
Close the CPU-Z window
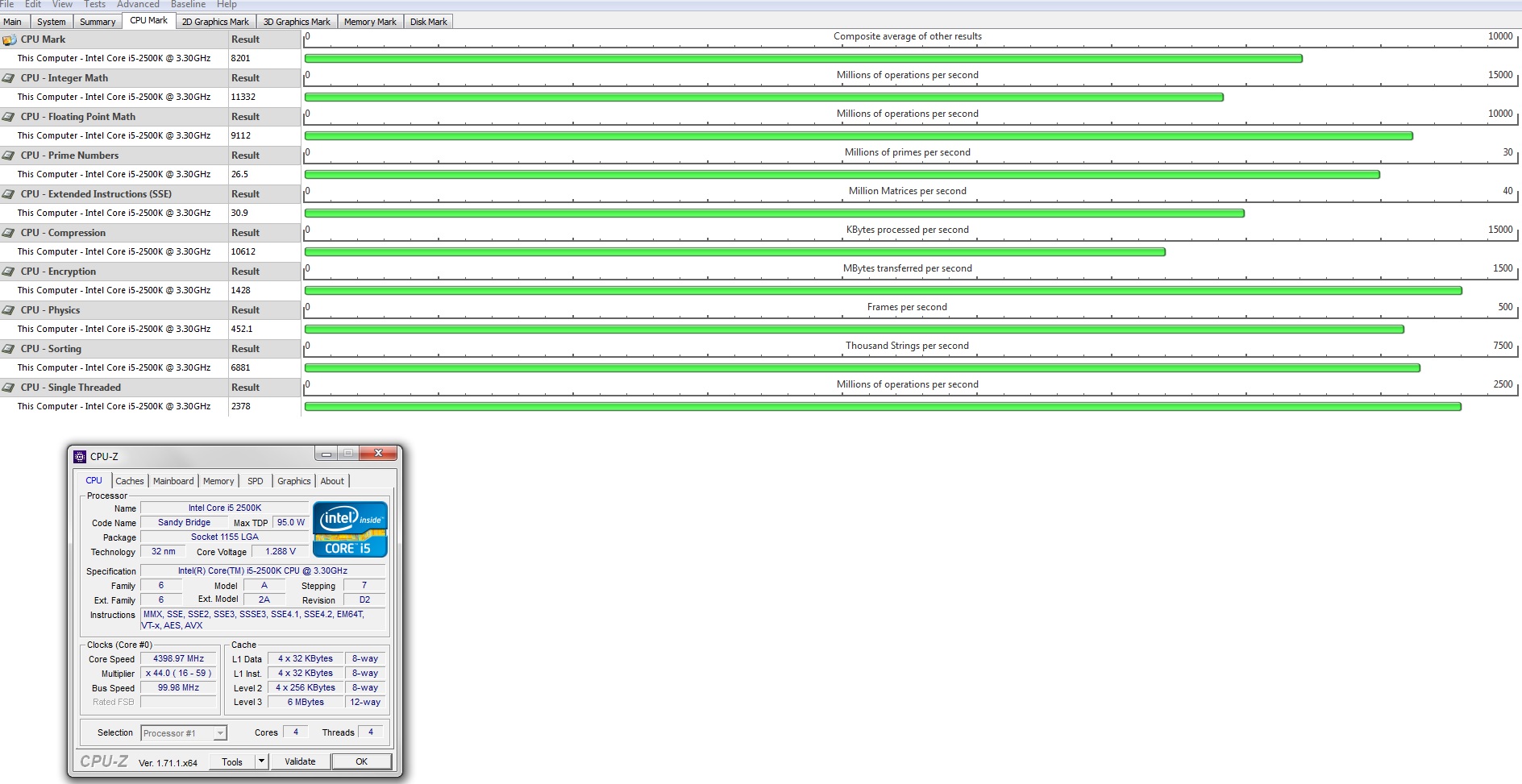click(378, 454)
